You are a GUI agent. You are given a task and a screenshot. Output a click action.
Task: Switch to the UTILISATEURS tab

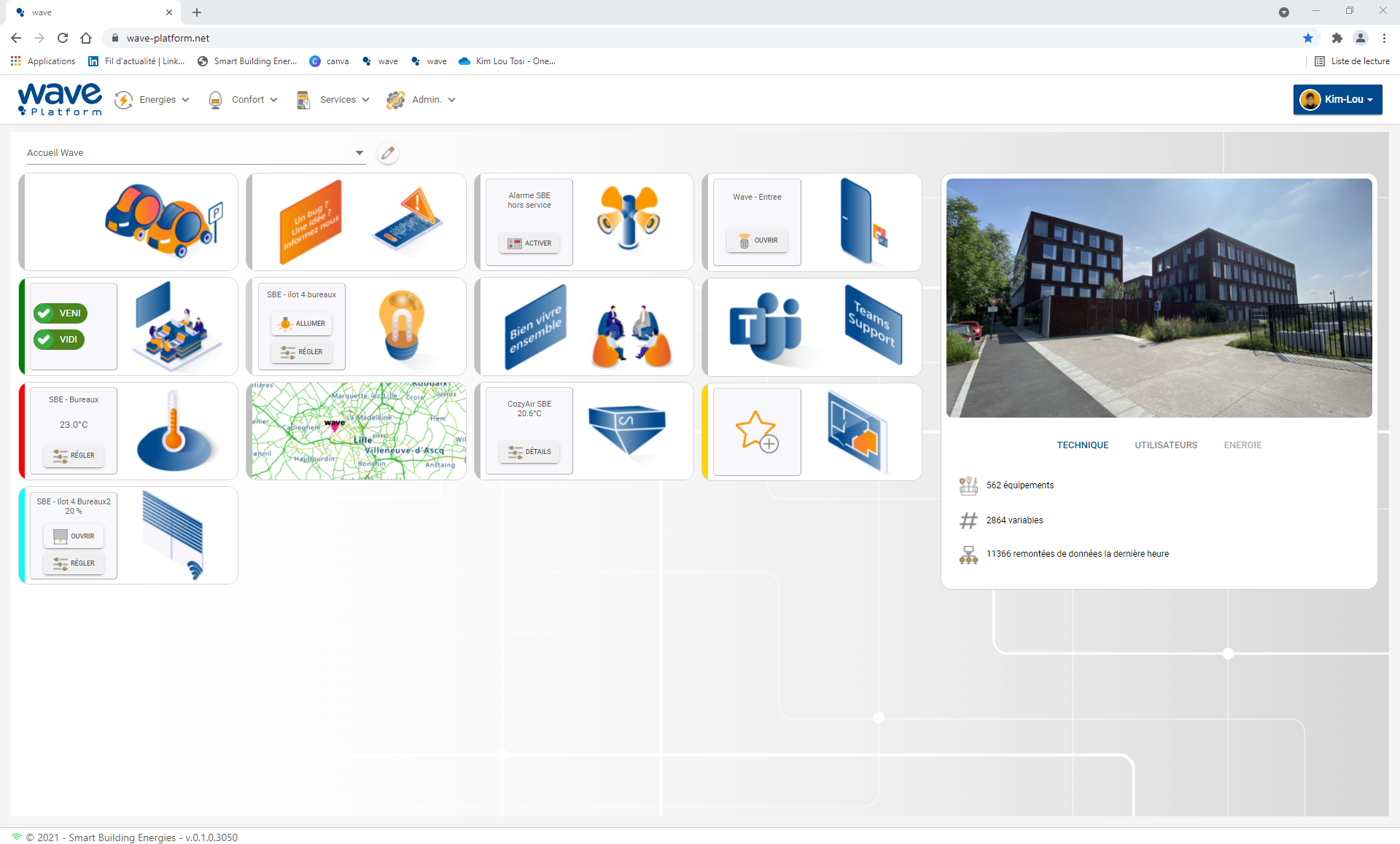(x=1166, y=445)
